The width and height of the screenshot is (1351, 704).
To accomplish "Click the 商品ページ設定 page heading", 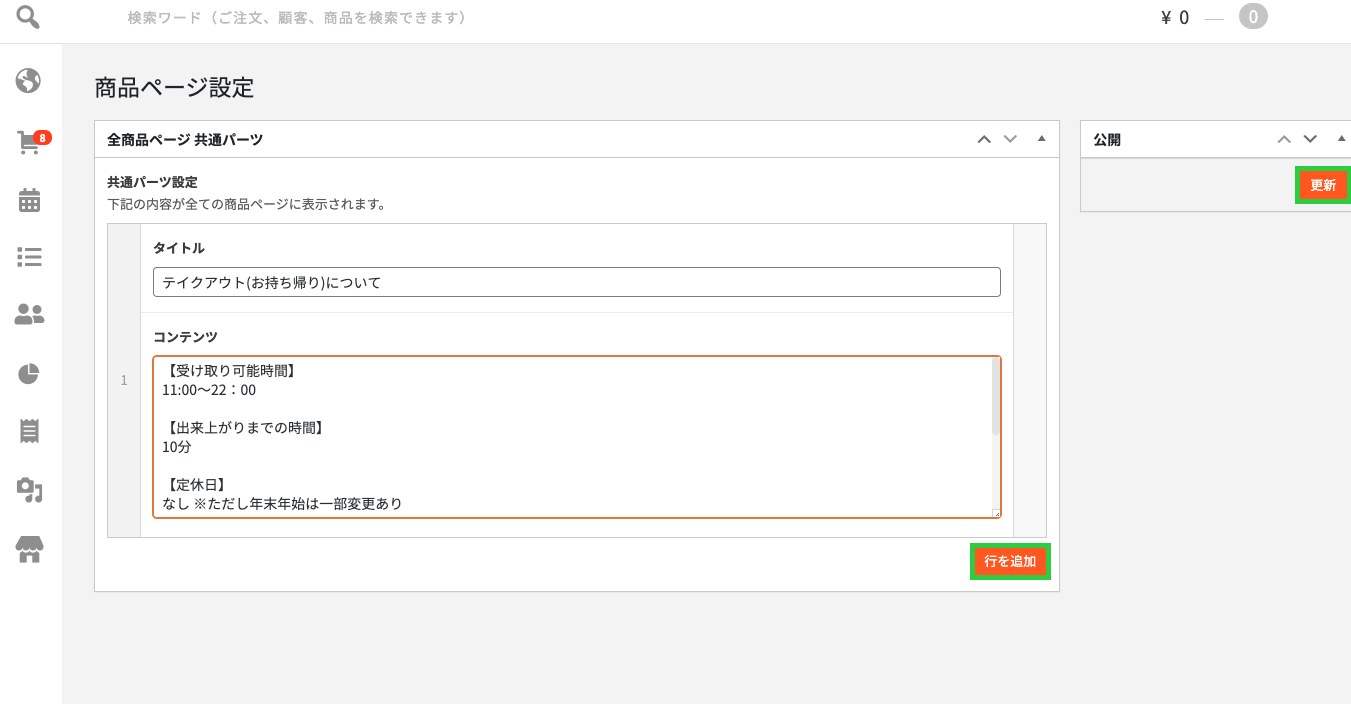I will [174, 88].
